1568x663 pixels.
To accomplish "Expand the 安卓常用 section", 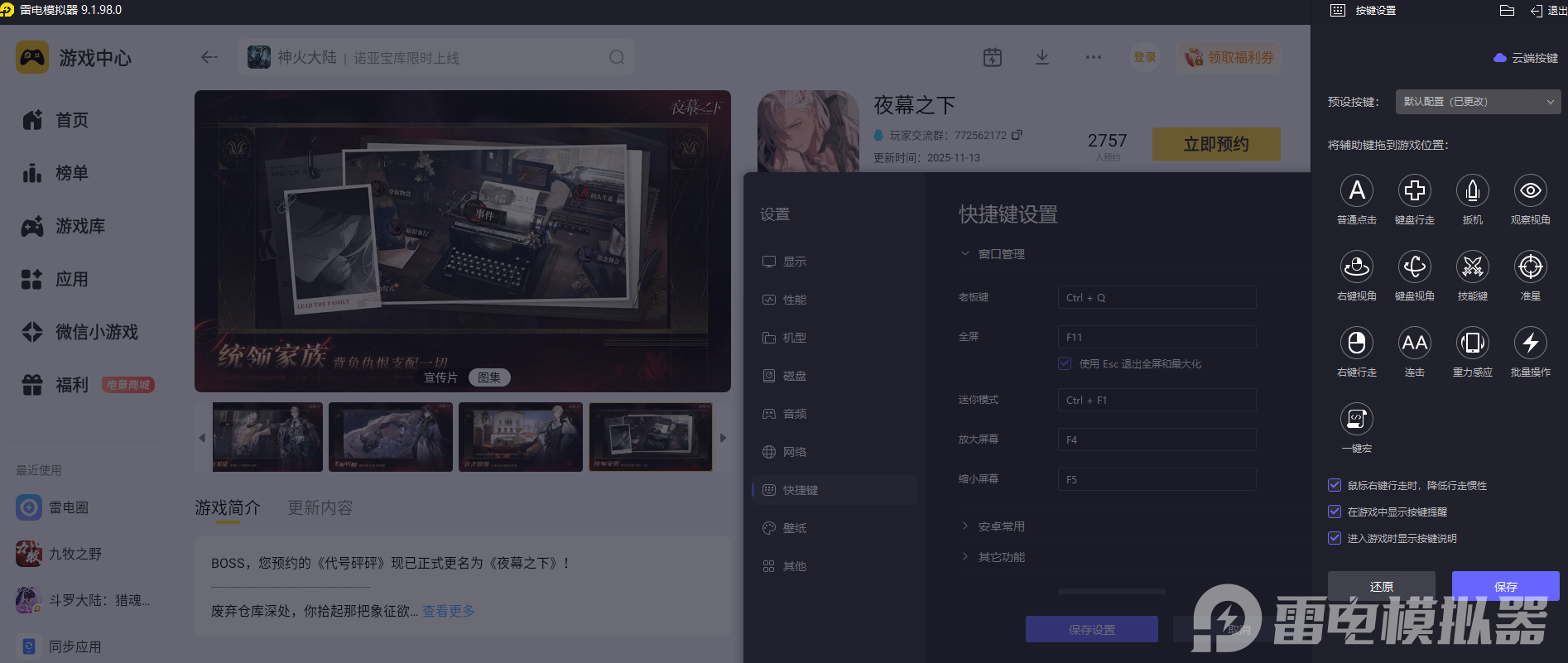I will pos(1001,526).
